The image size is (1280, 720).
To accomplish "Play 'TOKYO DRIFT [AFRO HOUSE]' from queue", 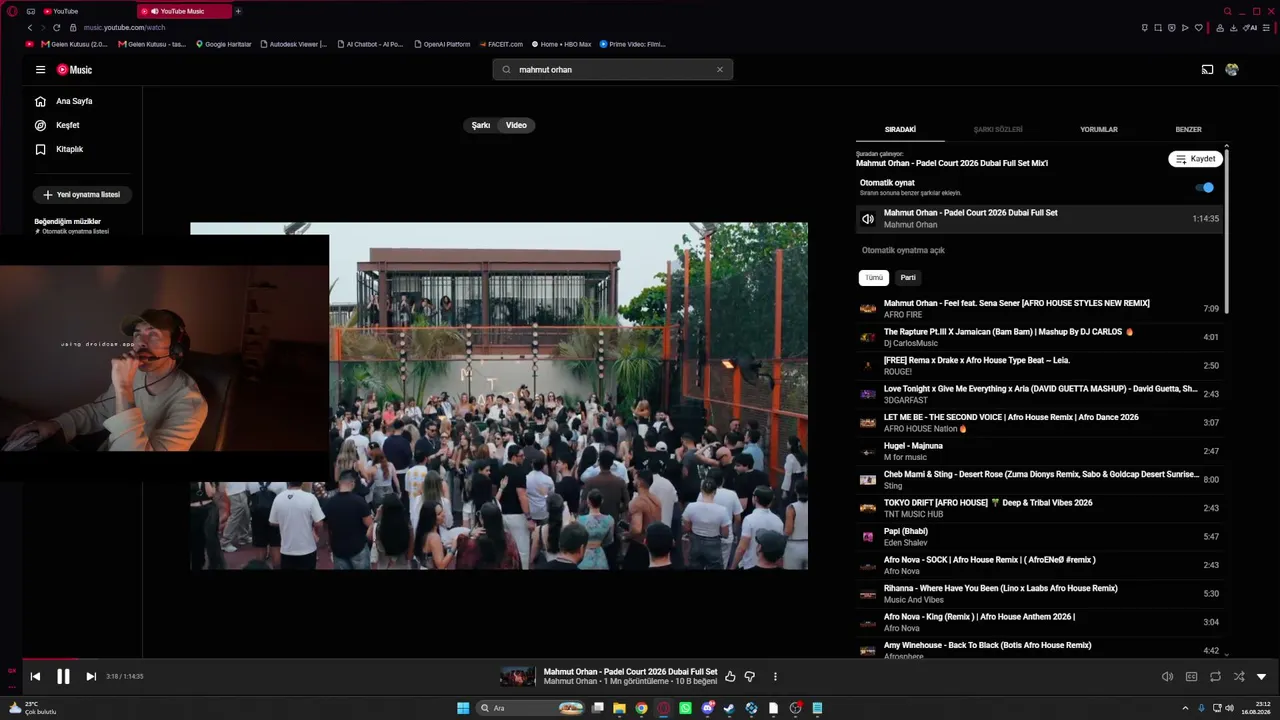I will [1039, 508].
